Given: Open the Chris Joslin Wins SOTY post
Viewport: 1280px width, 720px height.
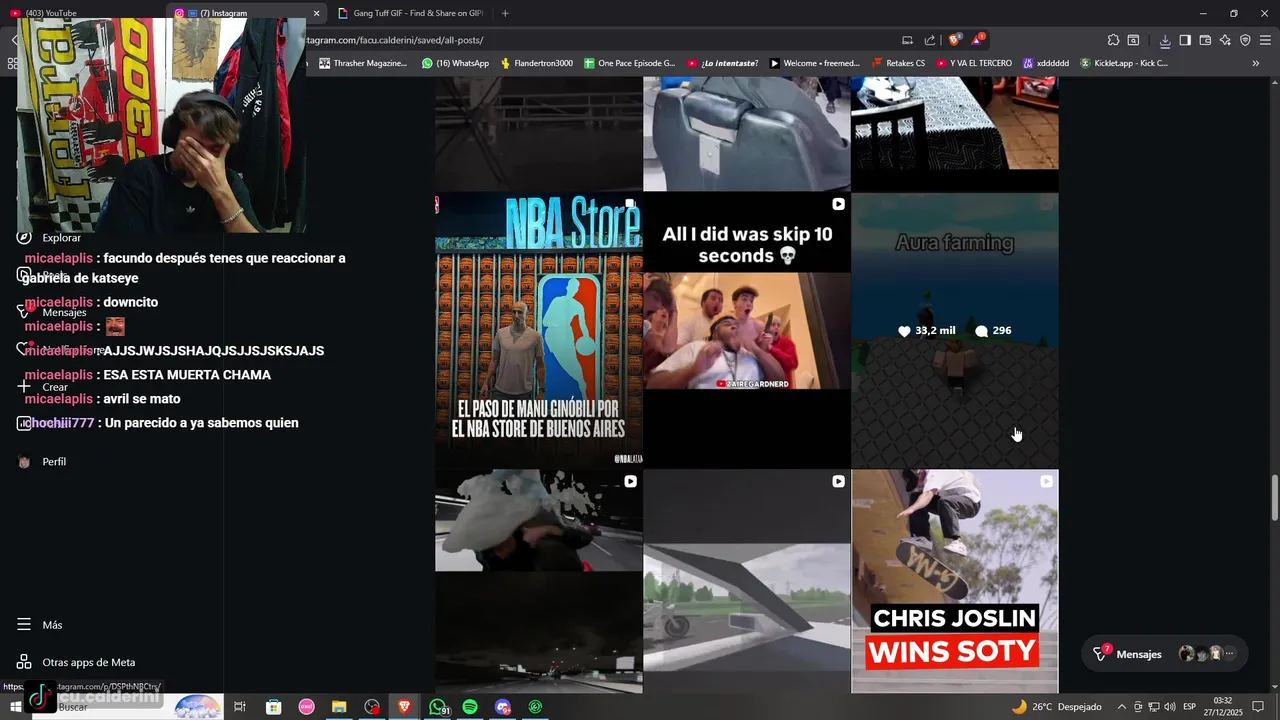Looking at the screenshot, I should 954,581.
